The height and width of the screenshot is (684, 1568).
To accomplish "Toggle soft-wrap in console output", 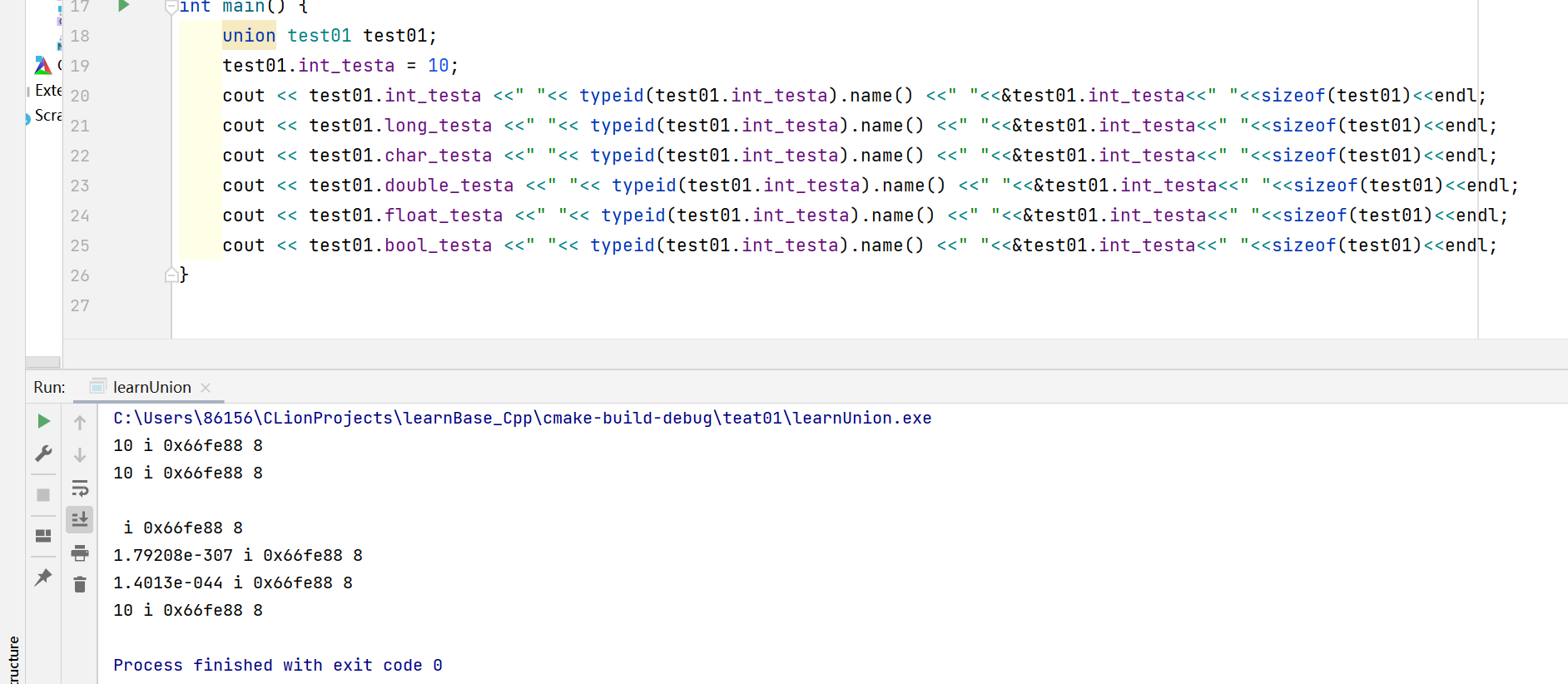I will pos(80,488).
